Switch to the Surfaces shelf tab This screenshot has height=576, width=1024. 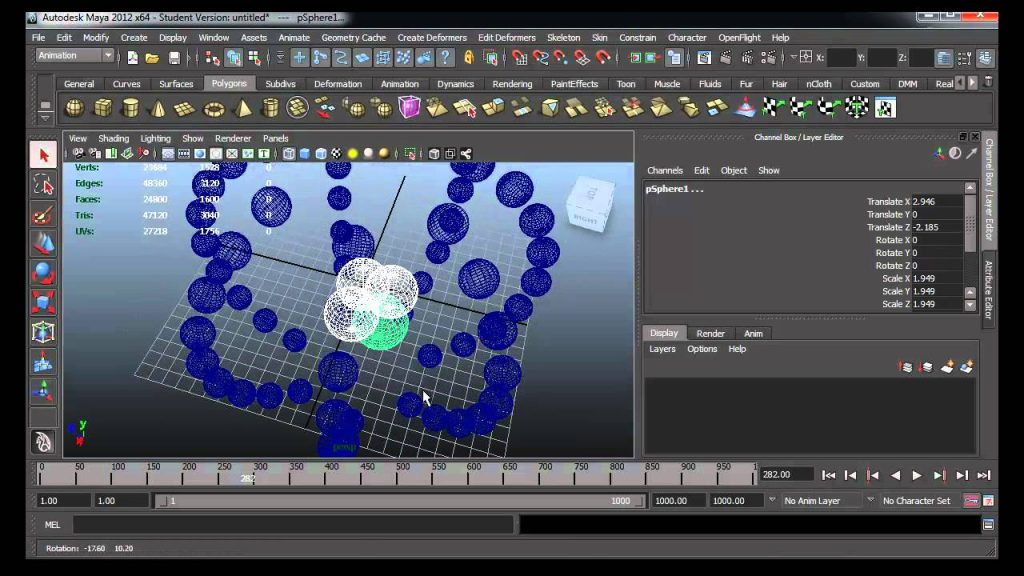click(x=176, y=84)
